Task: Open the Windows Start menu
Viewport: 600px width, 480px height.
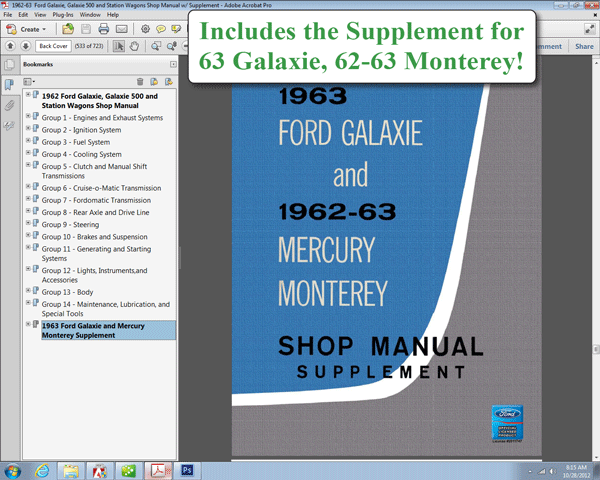Action: click(12, 471)
